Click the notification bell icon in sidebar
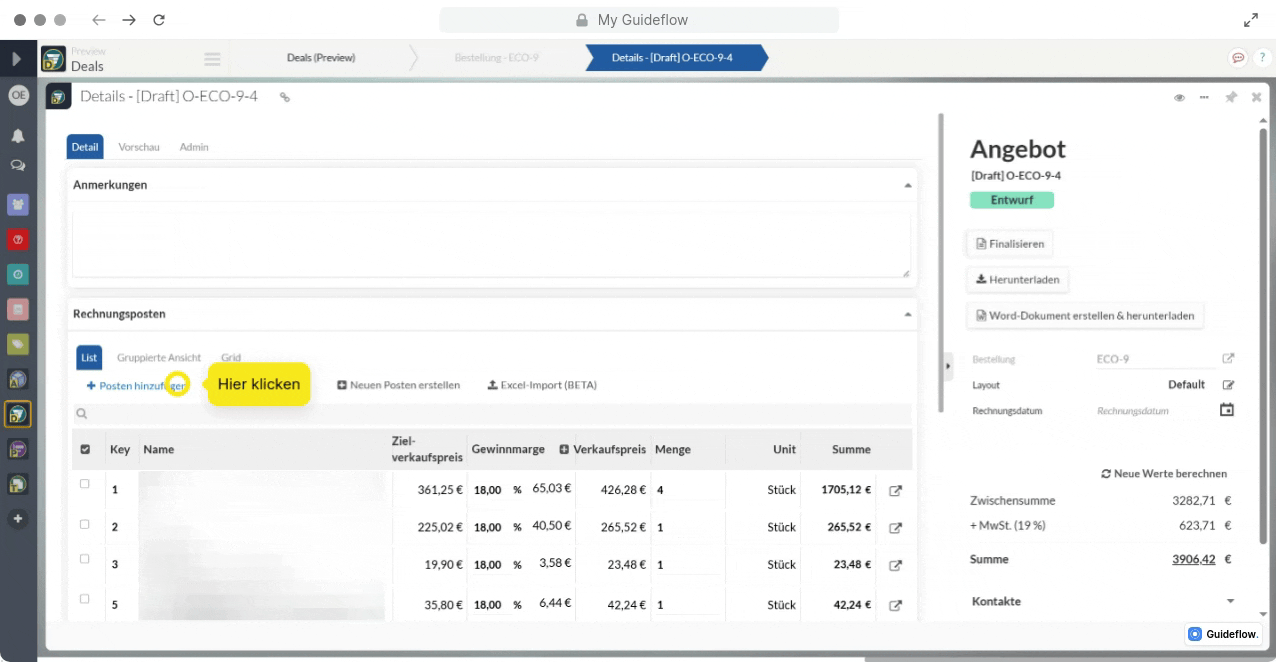Screen dimensions: 1276x662 18,136
